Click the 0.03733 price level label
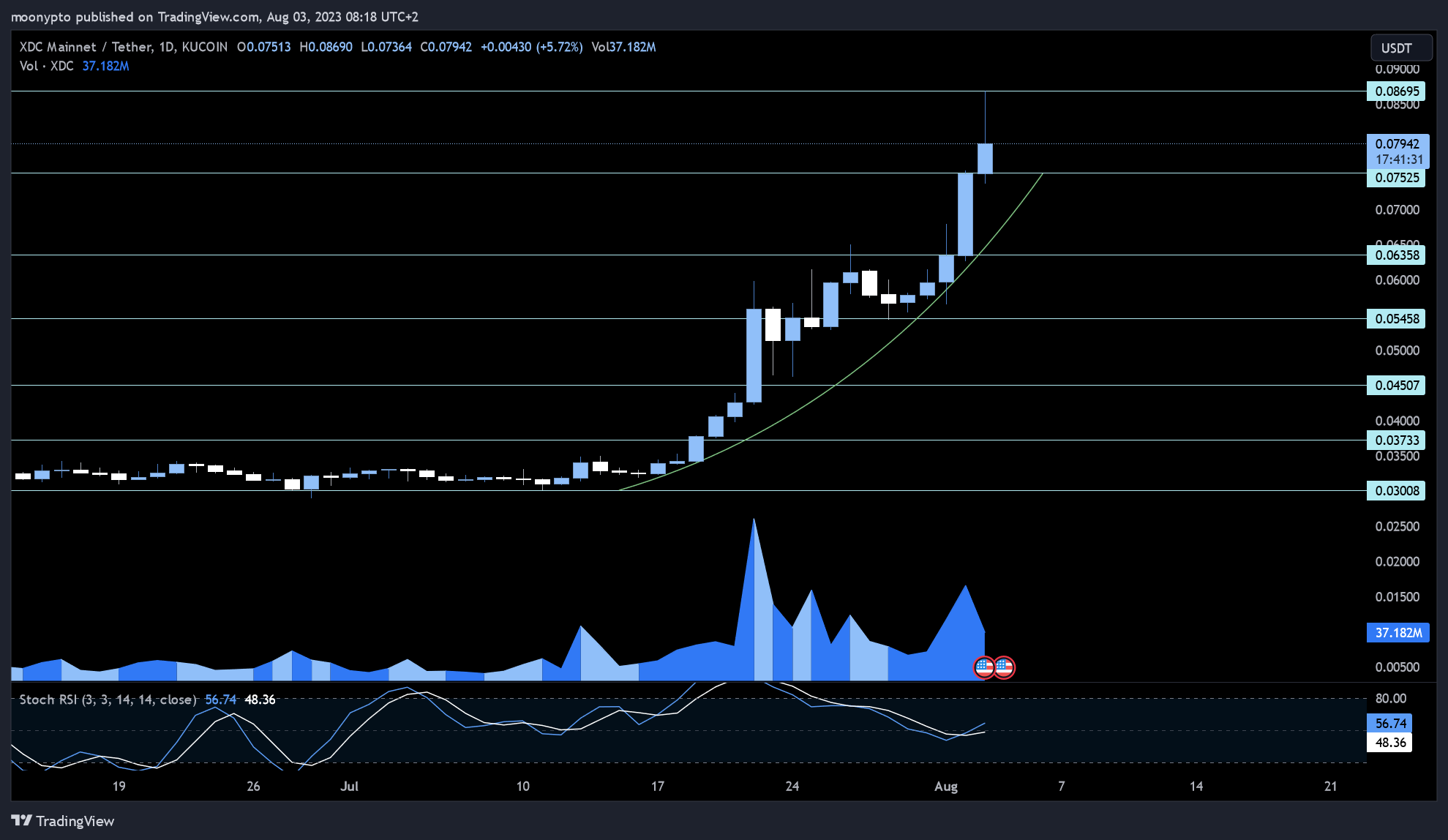Viewport: 1448px width, 840px height. pyautogui.click(x=1396, y=440)
